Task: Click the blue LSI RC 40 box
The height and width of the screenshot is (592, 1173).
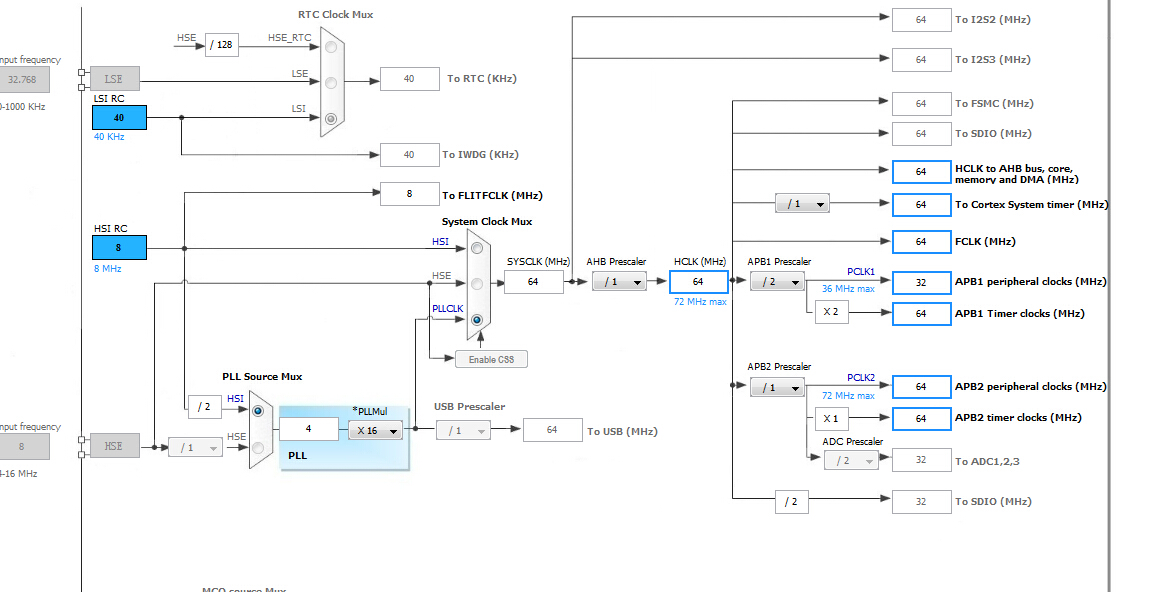Action: 119,118
